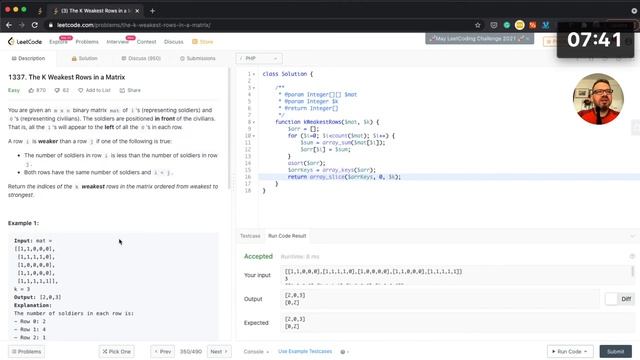The height and width of the screenshot is (360, 640).
Task: Open Chrome profile circle in top-right corner
Action: tap(634, 11)
